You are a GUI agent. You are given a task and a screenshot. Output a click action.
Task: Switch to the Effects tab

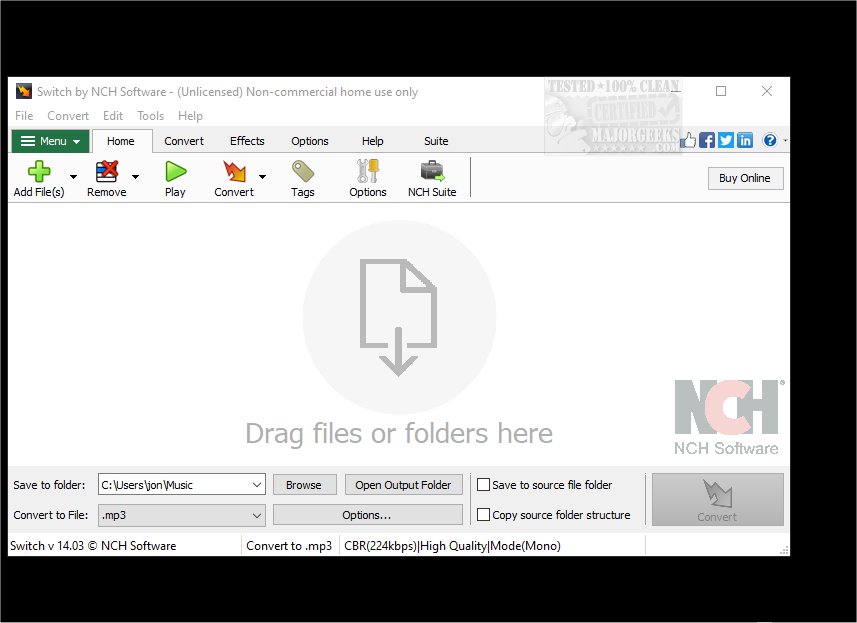click(x=247, y=141)
